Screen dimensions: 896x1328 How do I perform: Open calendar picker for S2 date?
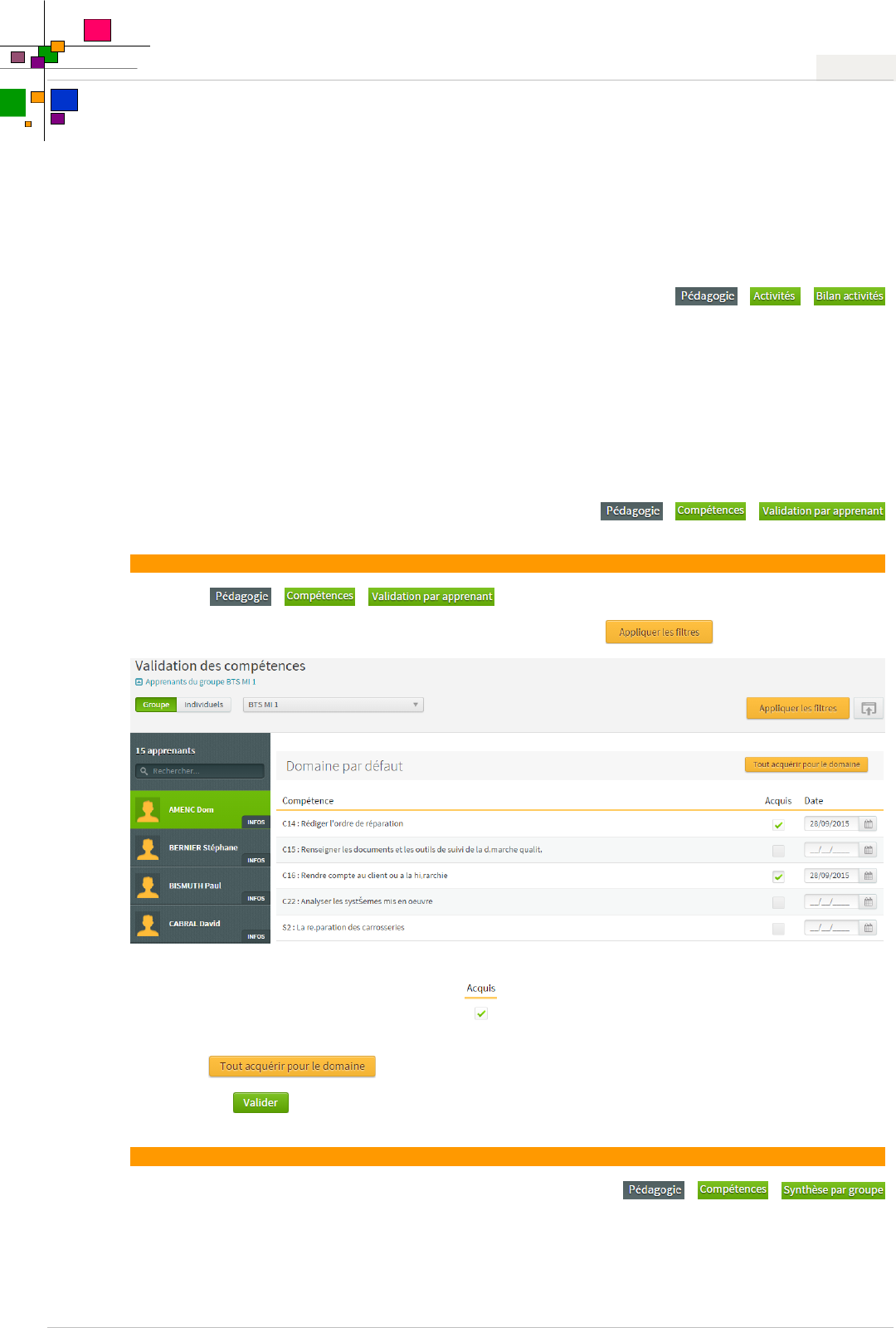point(869,928)
